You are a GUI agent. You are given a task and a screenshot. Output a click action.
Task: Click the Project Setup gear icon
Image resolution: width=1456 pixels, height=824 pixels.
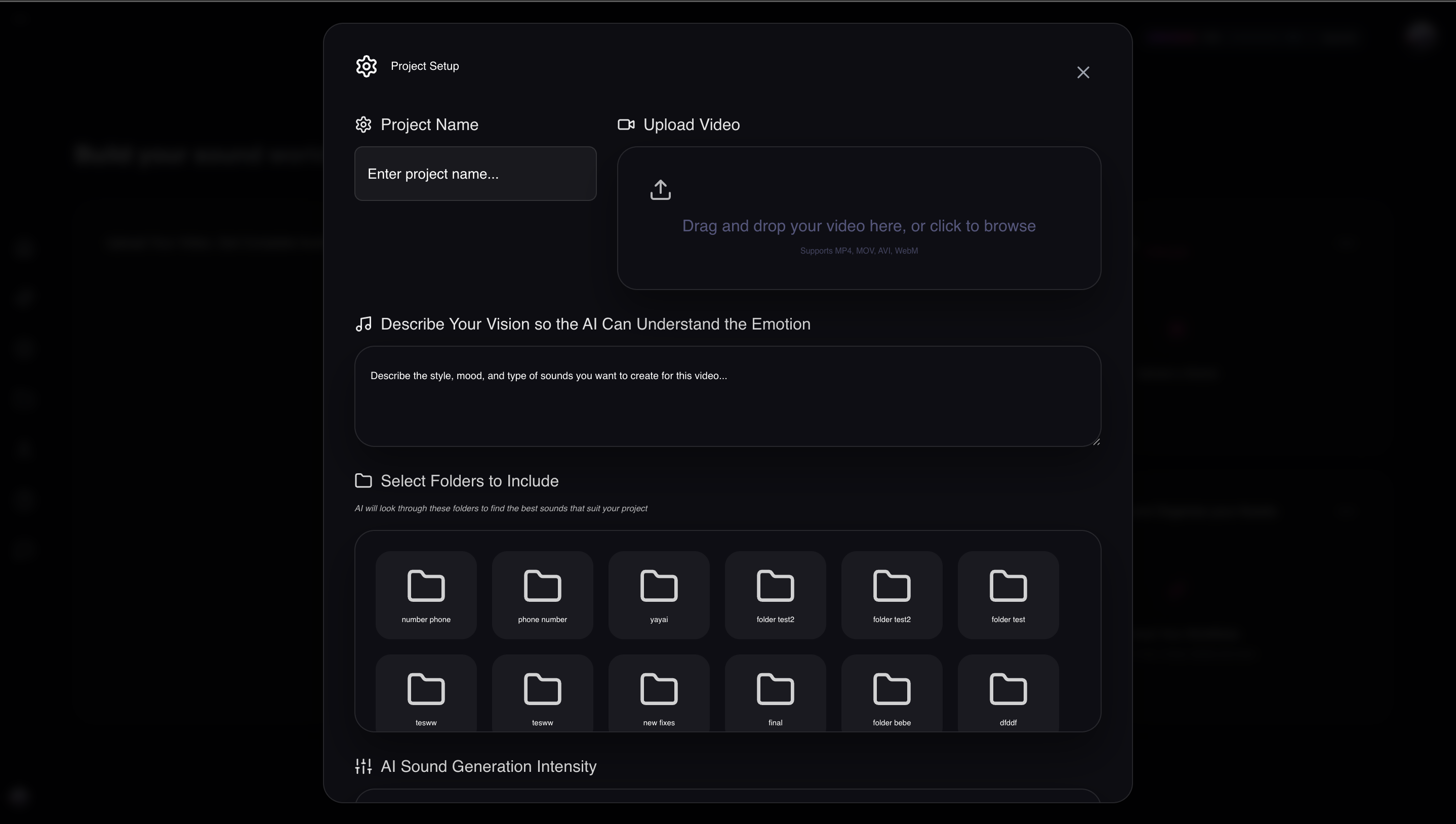tap(366, 66)
